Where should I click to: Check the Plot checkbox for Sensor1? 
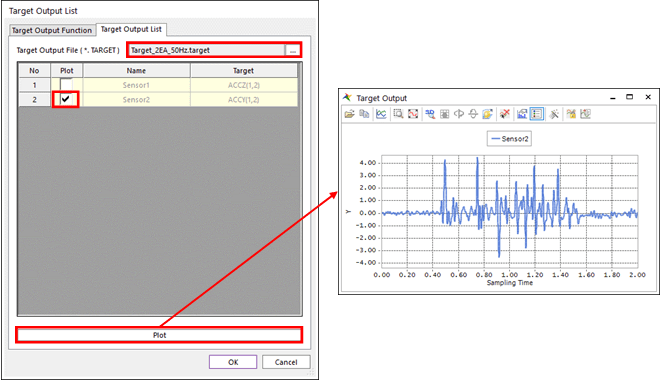(x=66, y=85)
